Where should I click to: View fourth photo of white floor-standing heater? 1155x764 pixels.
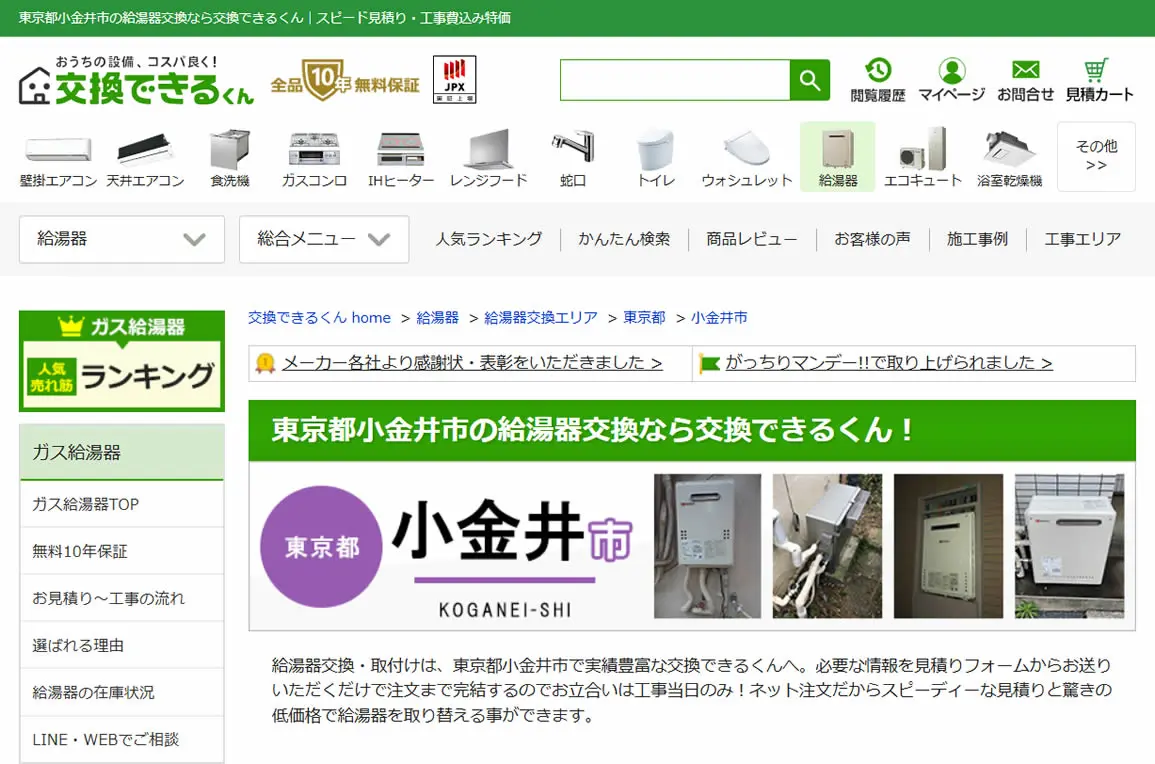(x=1070, y=546)
